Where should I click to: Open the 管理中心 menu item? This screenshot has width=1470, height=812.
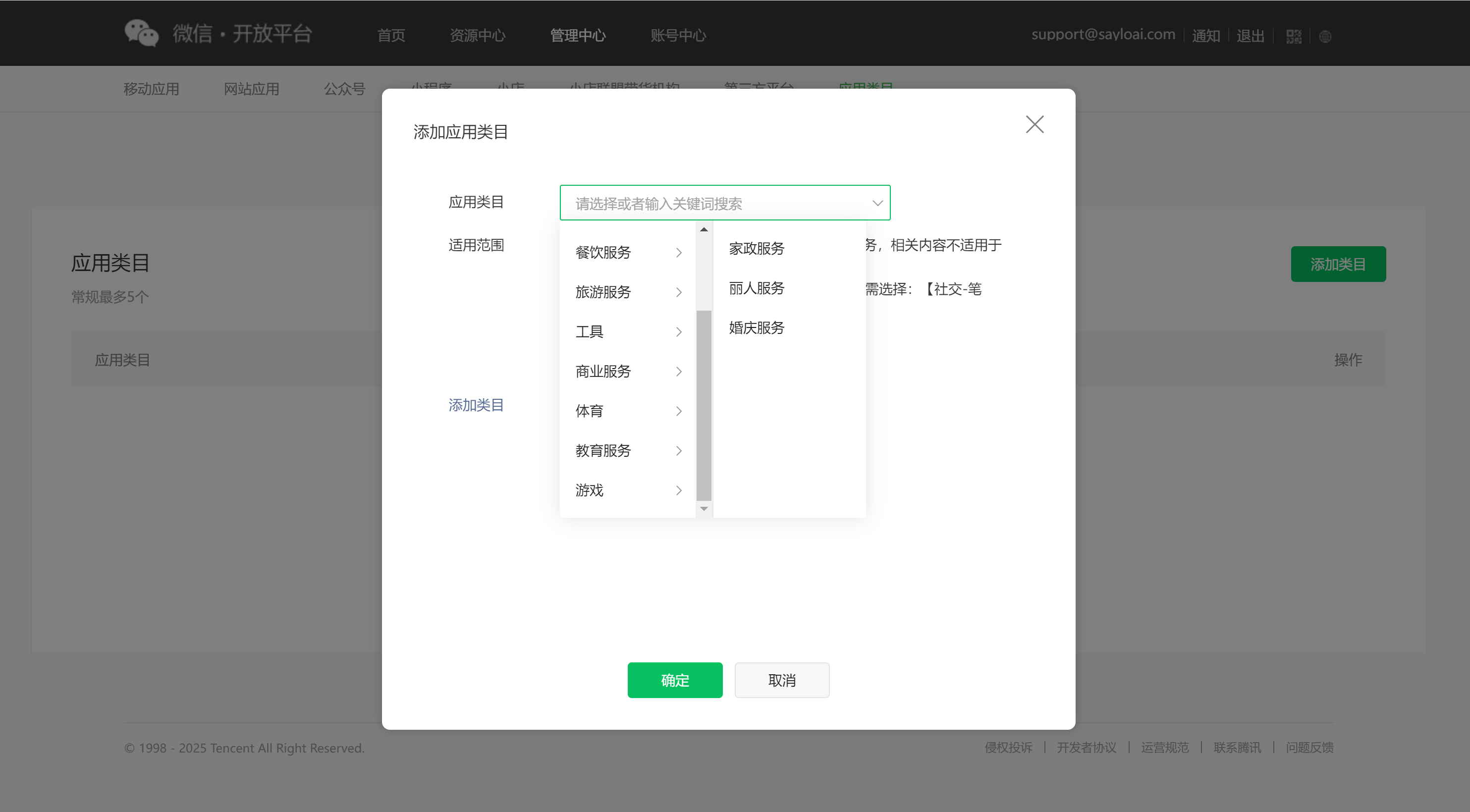coord(578,35)
